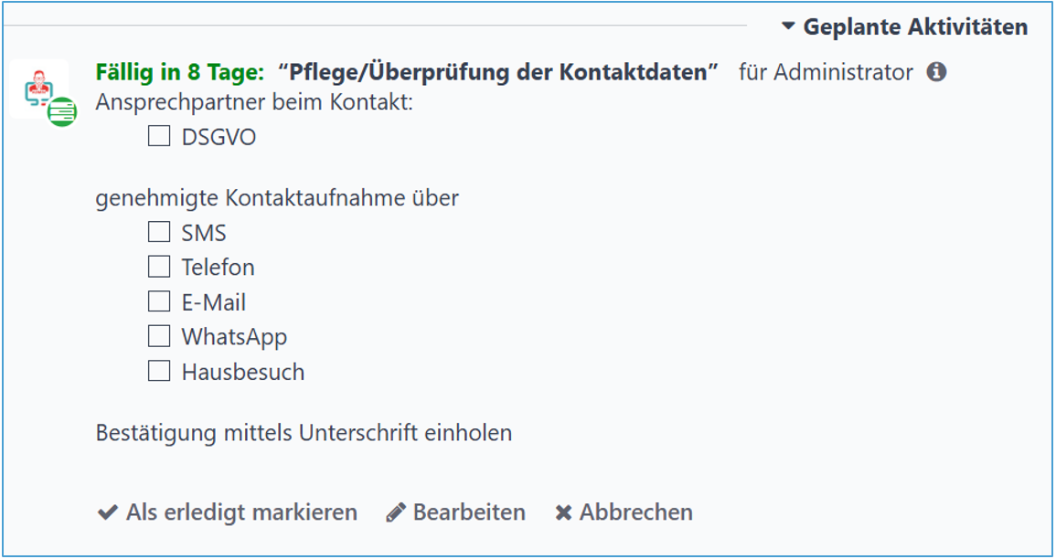Toggle the E-Mail checkbox

click(159, 302)
